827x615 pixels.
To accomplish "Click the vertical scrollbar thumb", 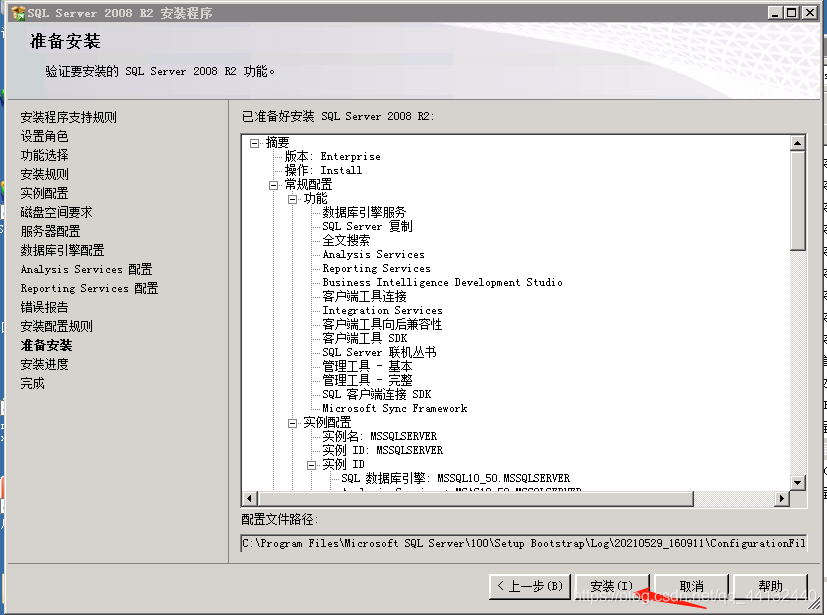I will 797,200.
